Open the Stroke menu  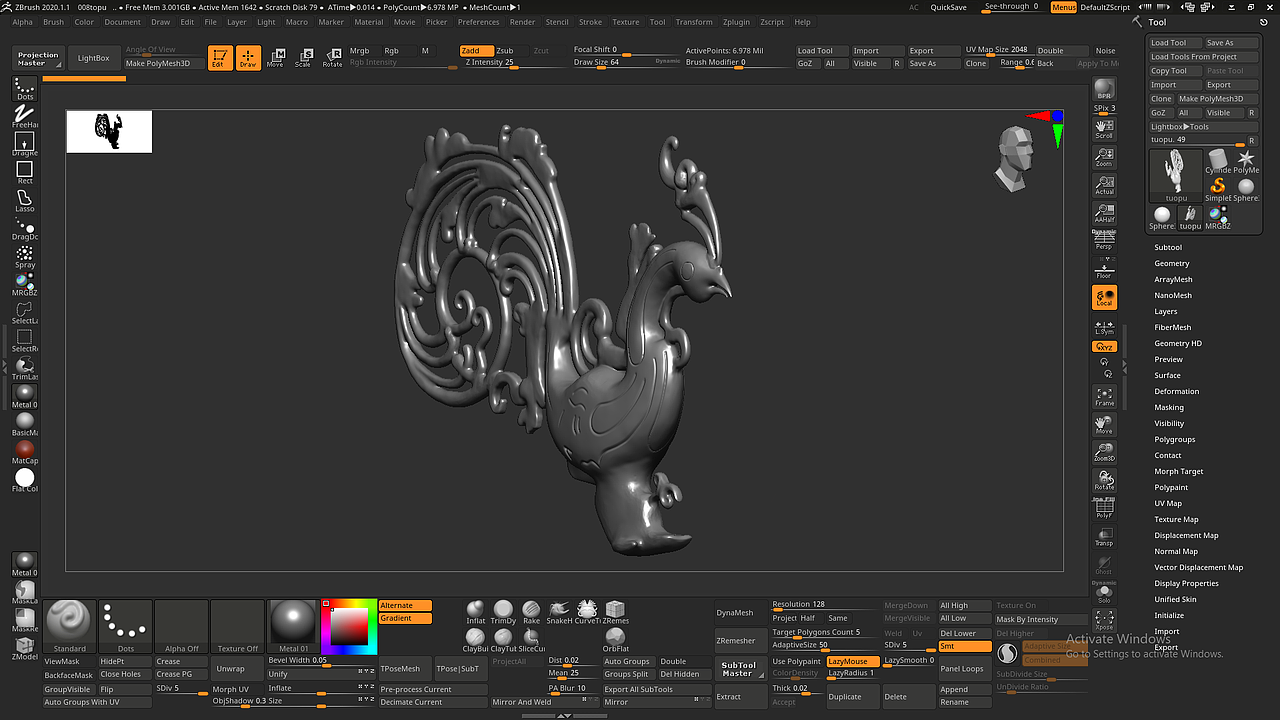pyautogui.click(x=590, y=22)
